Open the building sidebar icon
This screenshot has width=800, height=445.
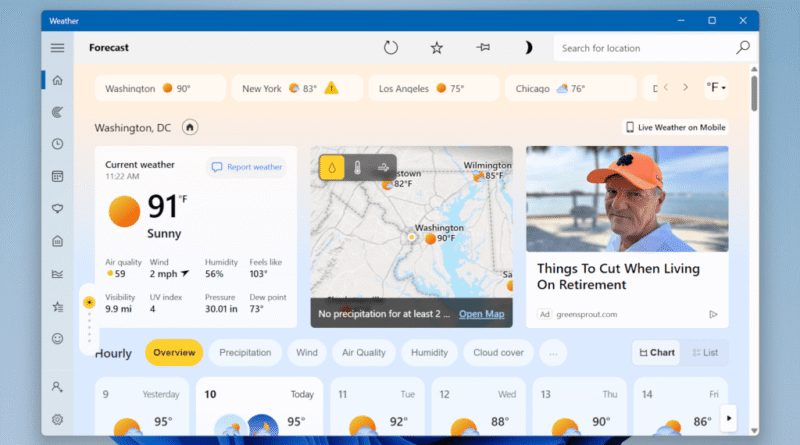58,241
